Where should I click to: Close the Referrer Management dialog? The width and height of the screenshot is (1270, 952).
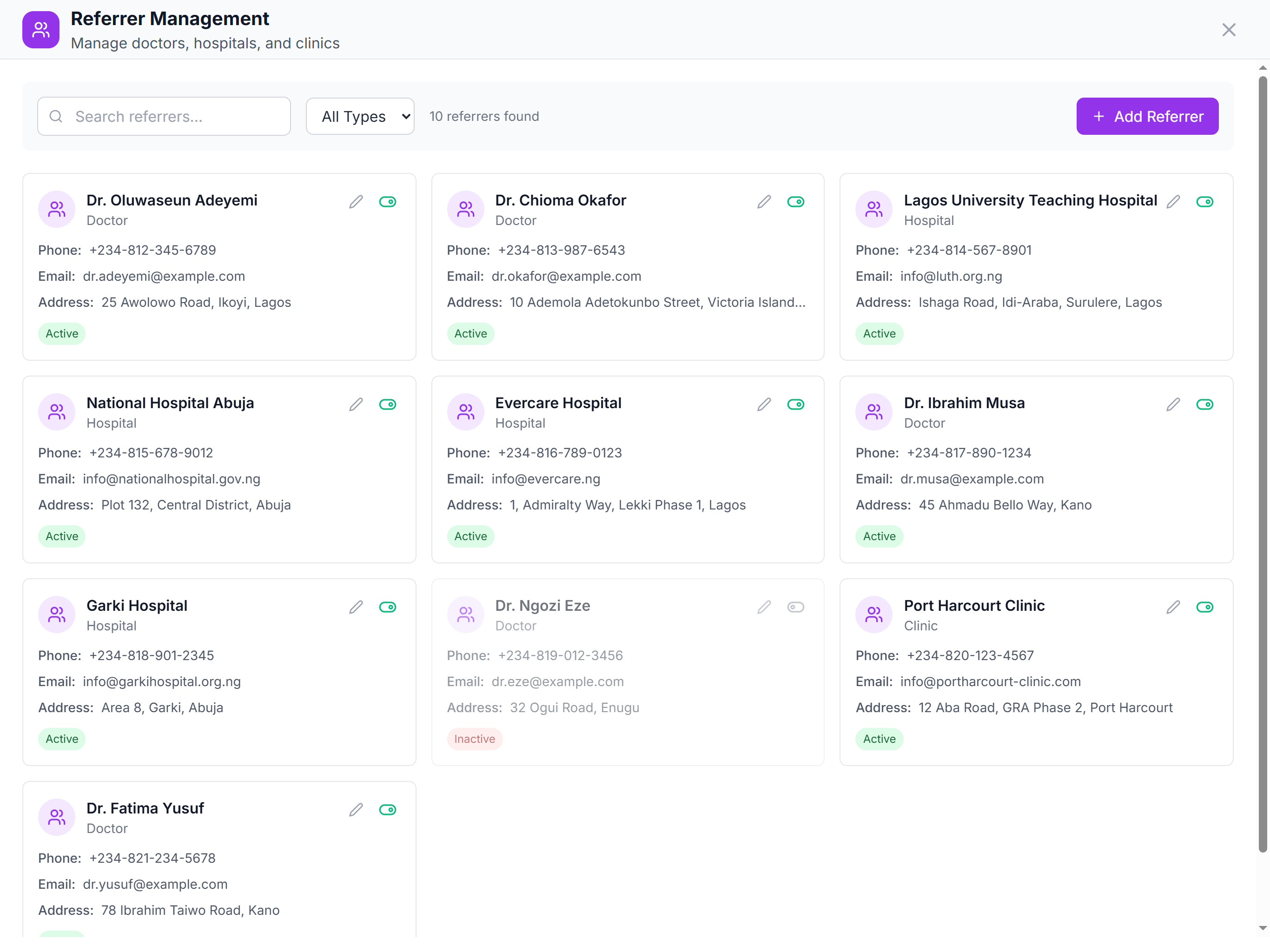coord(1229,30)
